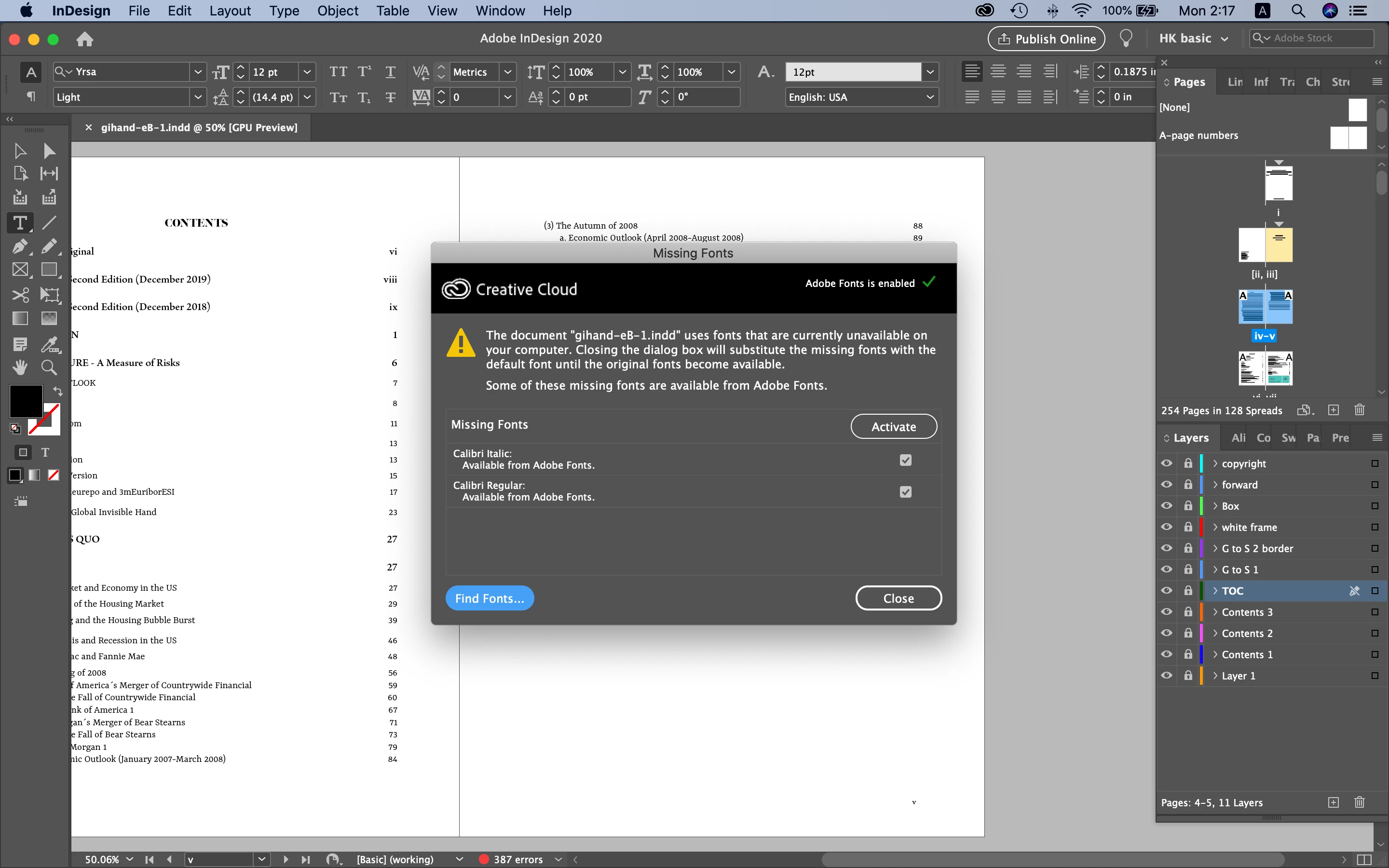This screenshot has height=868, width=1389.
Task: Select the Scissors tool
Action: click(x=19, y=295)
